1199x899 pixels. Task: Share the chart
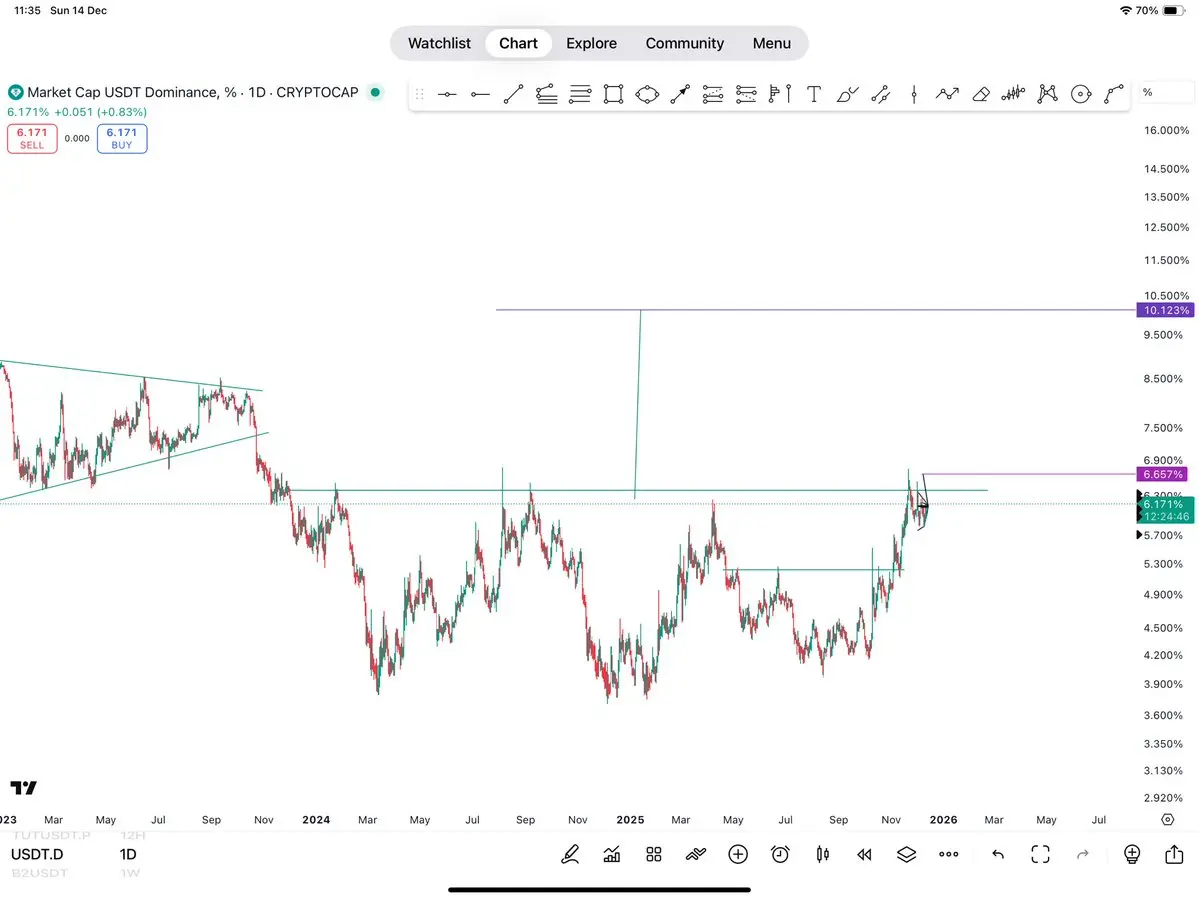(x=1175, y=854)
